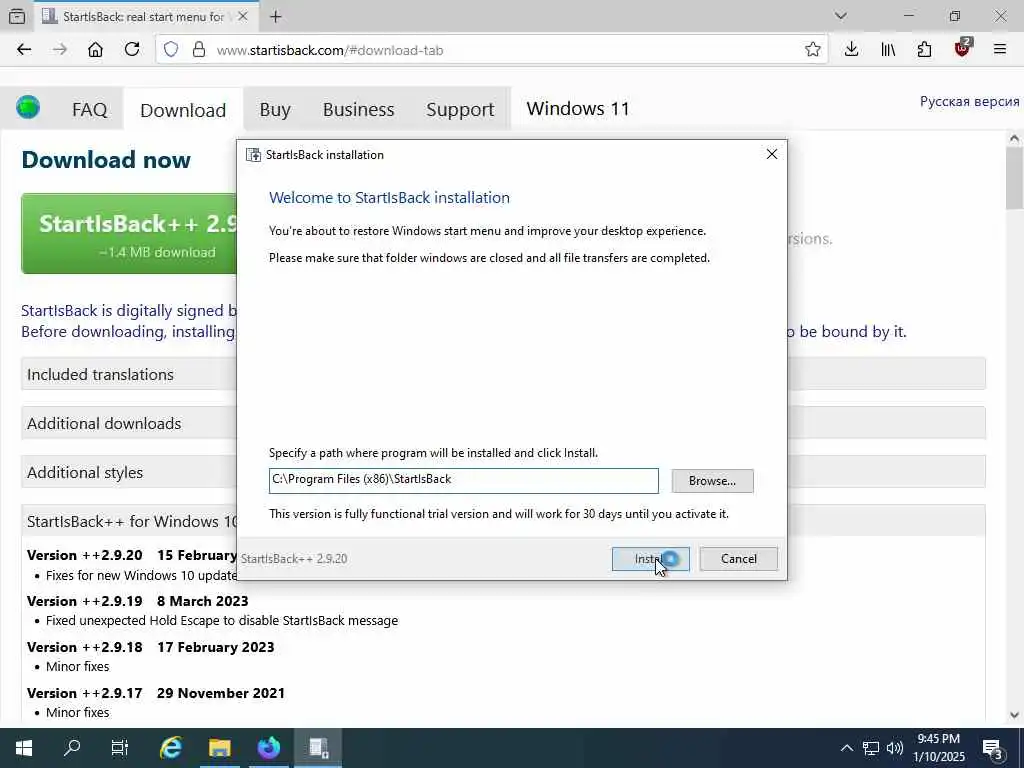
Task: Close the StartIsBack installation dialog
Action: pyautogui.click(x=771, y=154)
